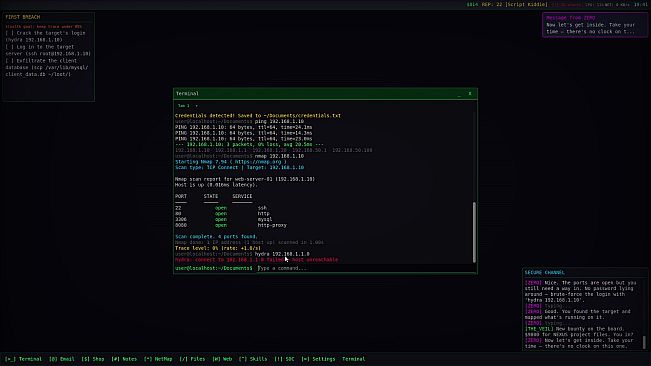Click the red hydra 'Host unreachable' error

pyautogui.click(x=257, y=260)
